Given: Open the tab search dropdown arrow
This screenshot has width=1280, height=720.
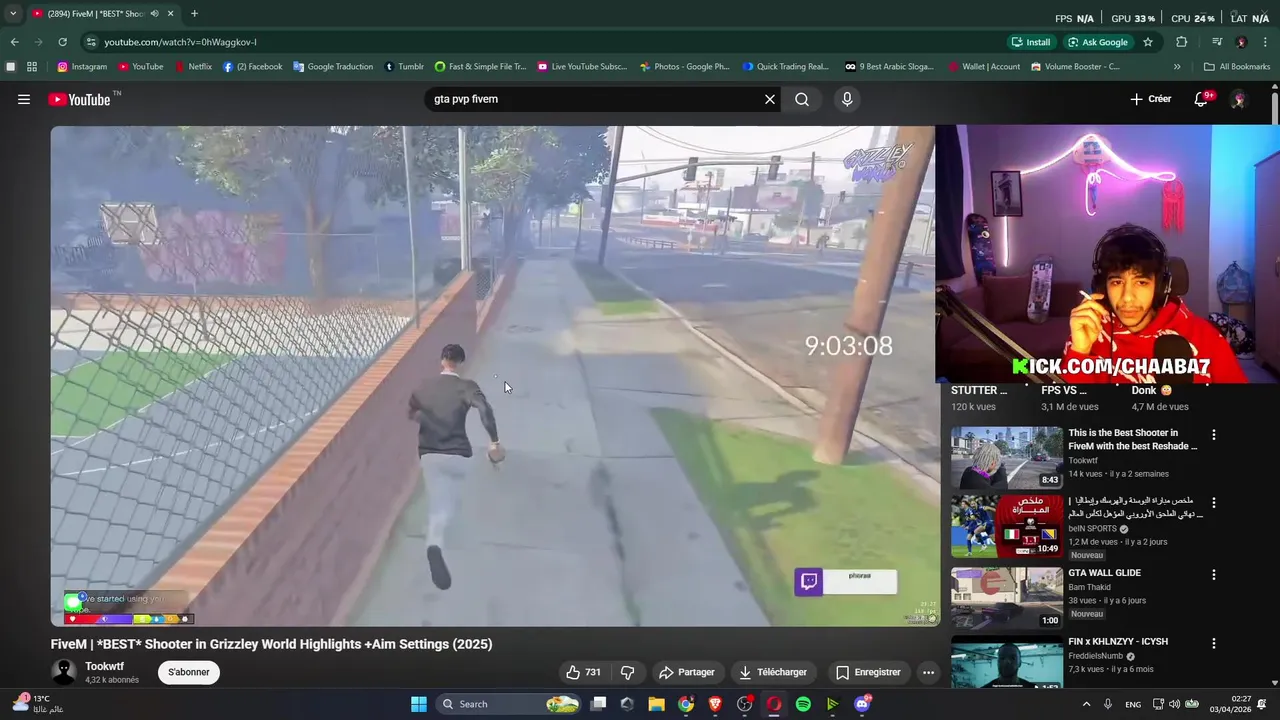Looking at the screenshot, I should [12, 14].
